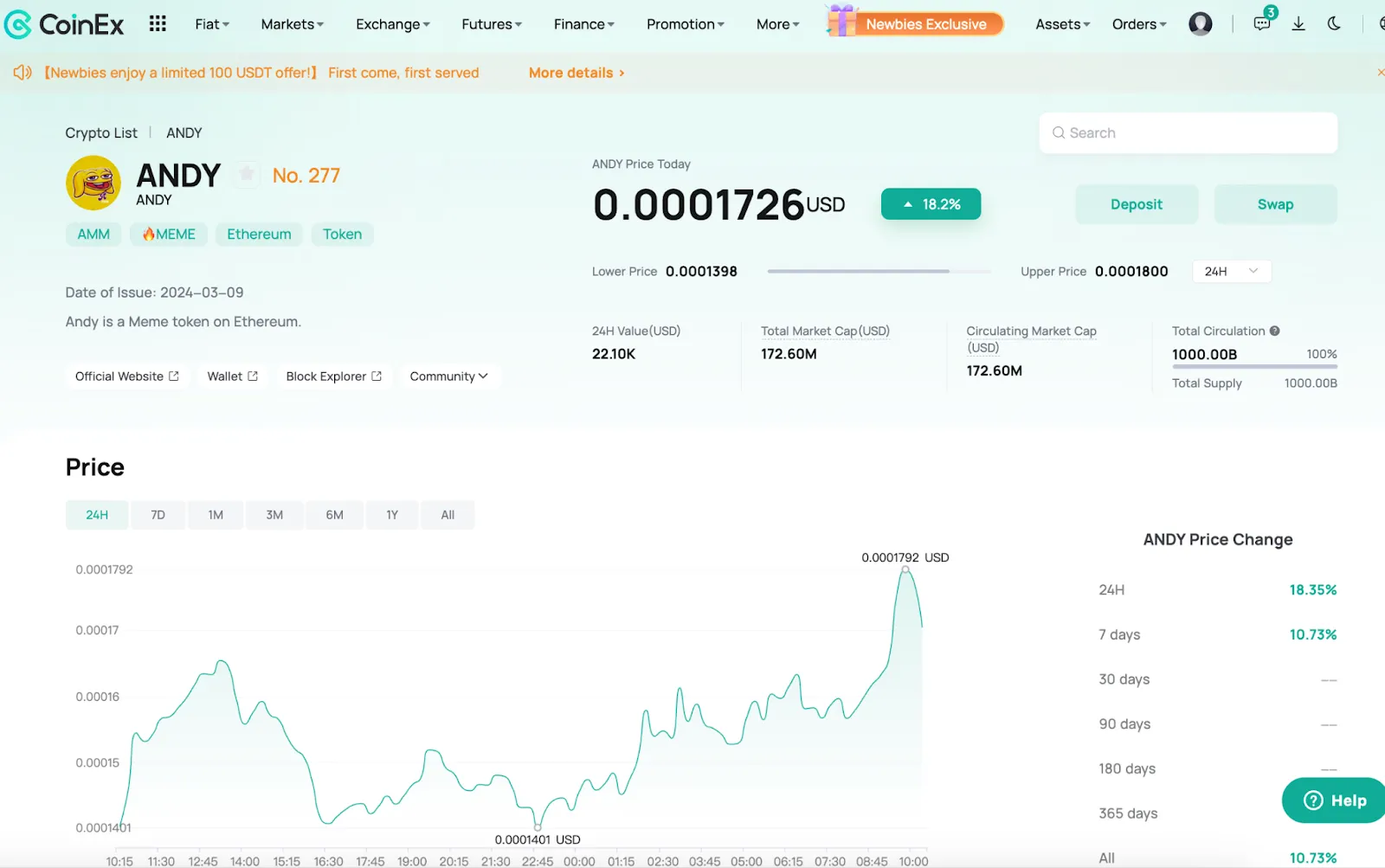Click the Swap button
1385x868 pixels.
(1275, 204)
